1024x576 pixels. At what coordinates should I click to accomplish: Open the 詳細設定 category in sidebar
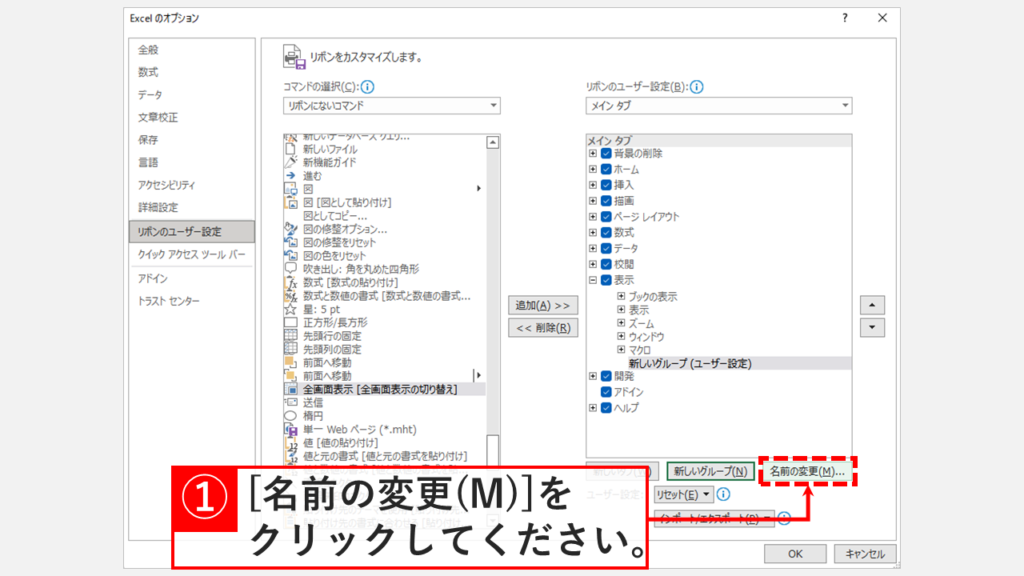coord(158,208)
